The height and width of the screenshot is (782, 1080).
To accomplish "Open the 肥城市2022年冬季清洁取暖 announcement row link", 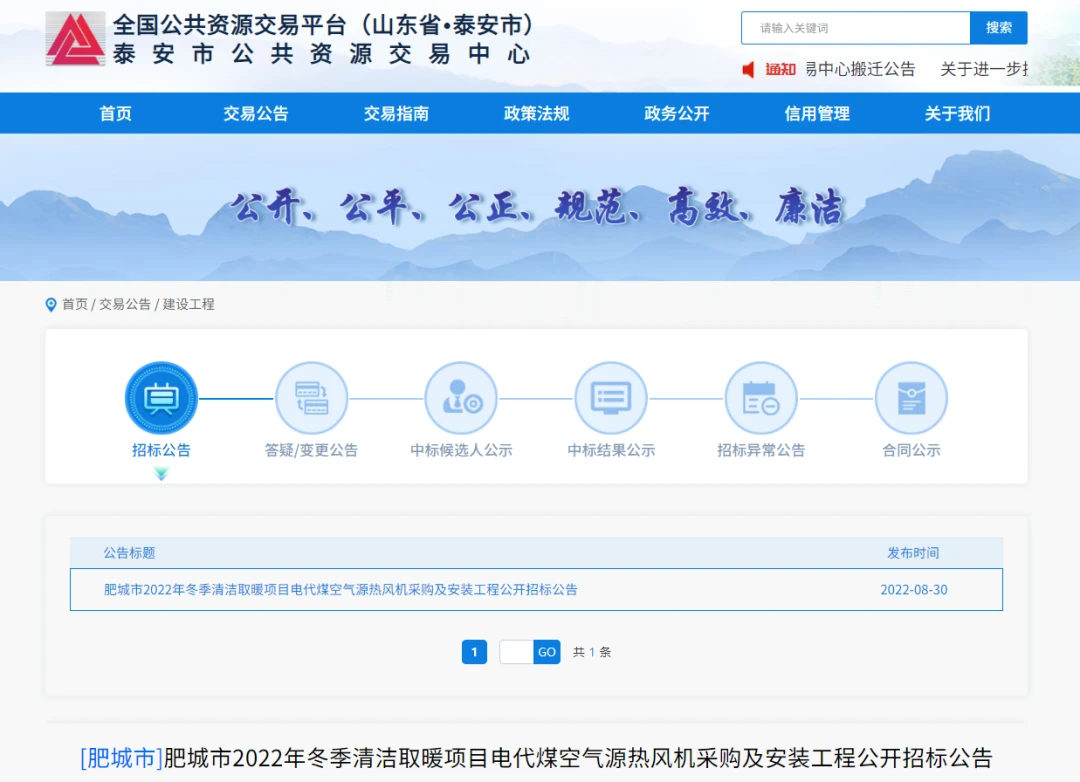I will (x=341, y=590).
